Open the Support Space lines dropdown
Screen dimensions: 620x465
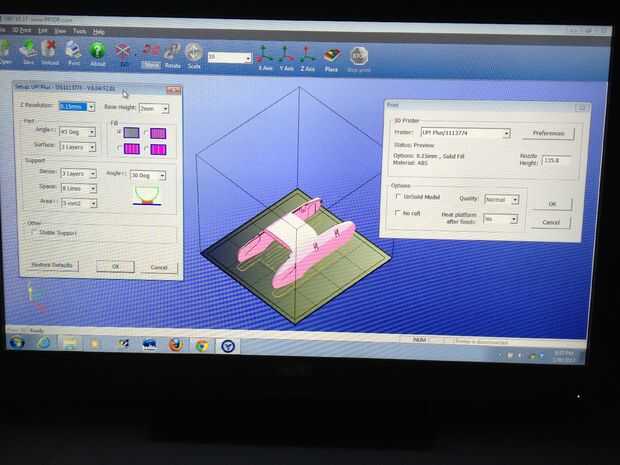pyautogui.click(x=93, y=189)
